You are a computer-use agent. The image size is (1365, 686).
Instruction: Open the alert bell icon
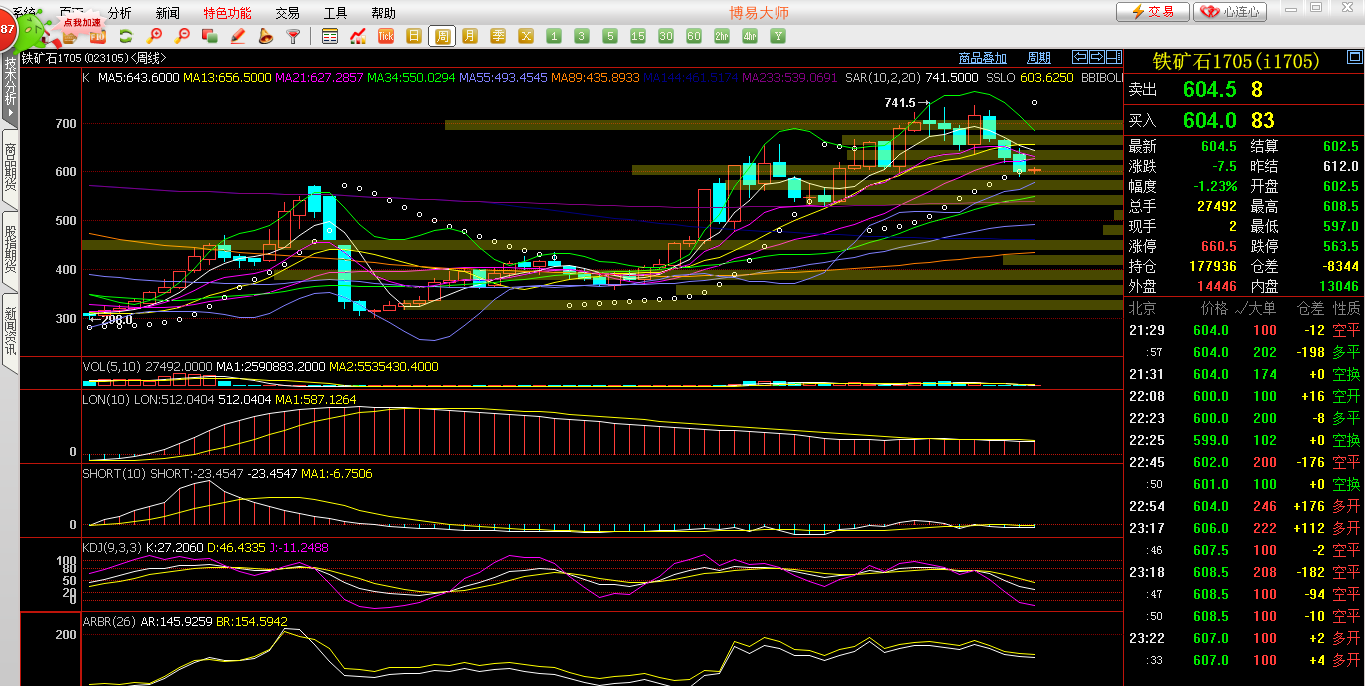pos(266,36)
